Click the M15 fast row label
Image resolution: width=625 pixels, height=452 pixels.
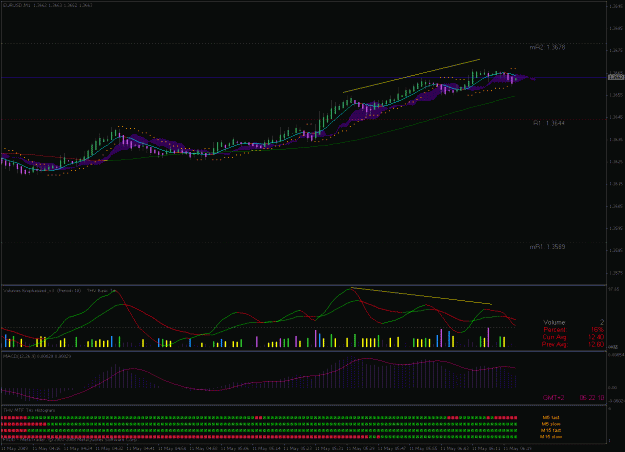551,430
